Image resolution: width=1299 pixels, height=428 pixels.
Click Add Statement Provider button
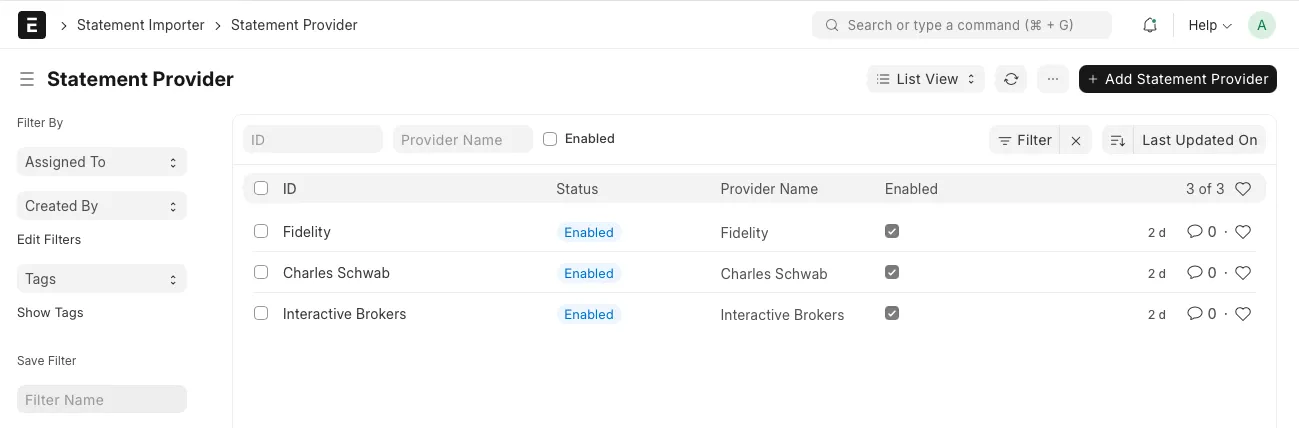[1177, 79]
